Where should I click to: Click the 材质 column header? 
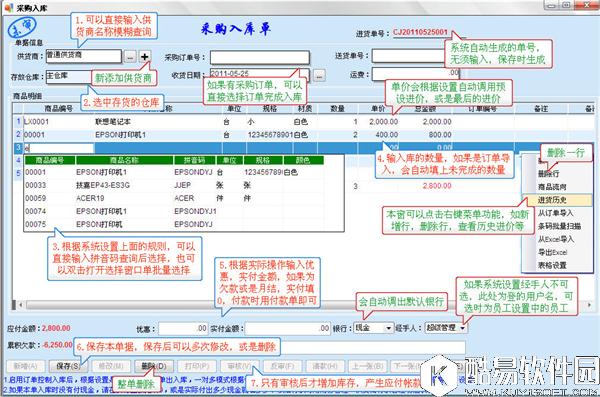click(305, 109)
